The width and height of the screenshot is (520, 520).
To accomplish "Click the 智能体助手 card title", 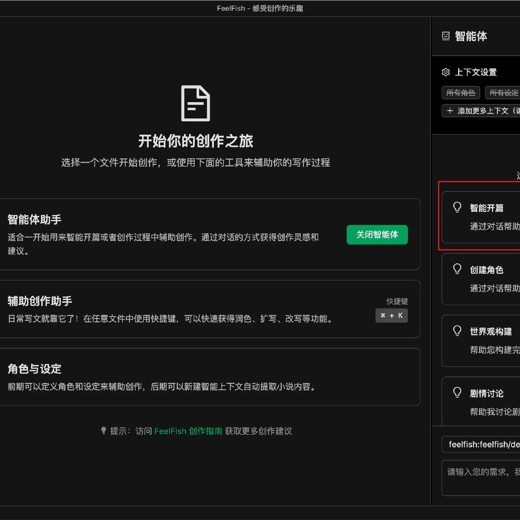I will tap(34, 220).
